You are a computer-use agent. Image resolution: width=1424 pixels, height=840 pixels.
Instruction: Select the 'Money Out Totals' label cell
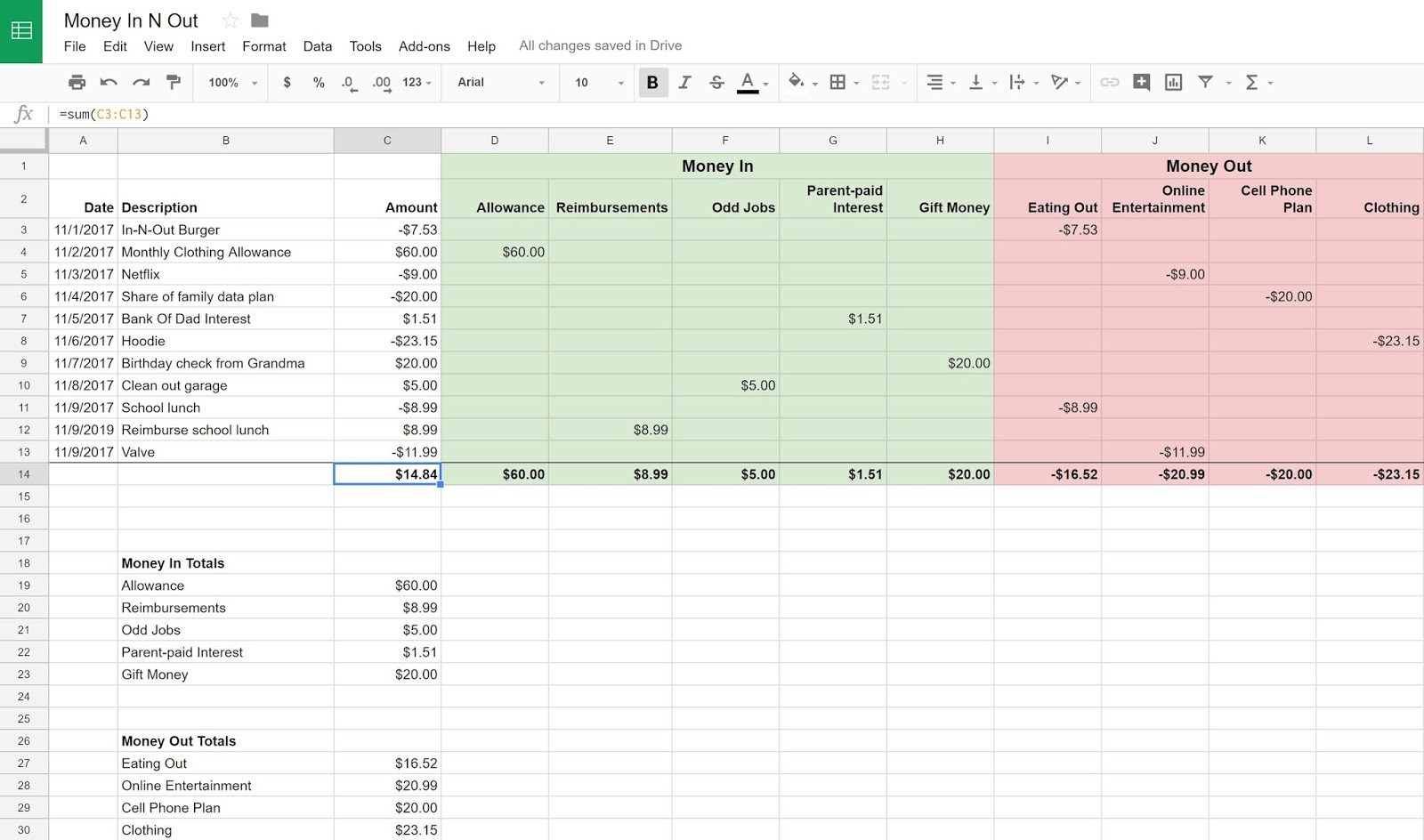coord(226,741)
